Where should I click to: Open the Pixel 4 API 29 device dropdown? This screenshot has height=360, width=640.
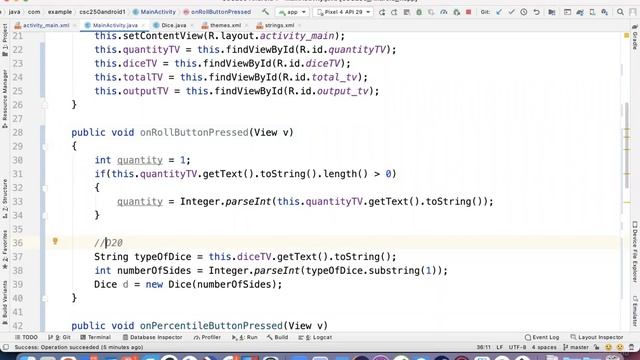(x=343, y=12)
